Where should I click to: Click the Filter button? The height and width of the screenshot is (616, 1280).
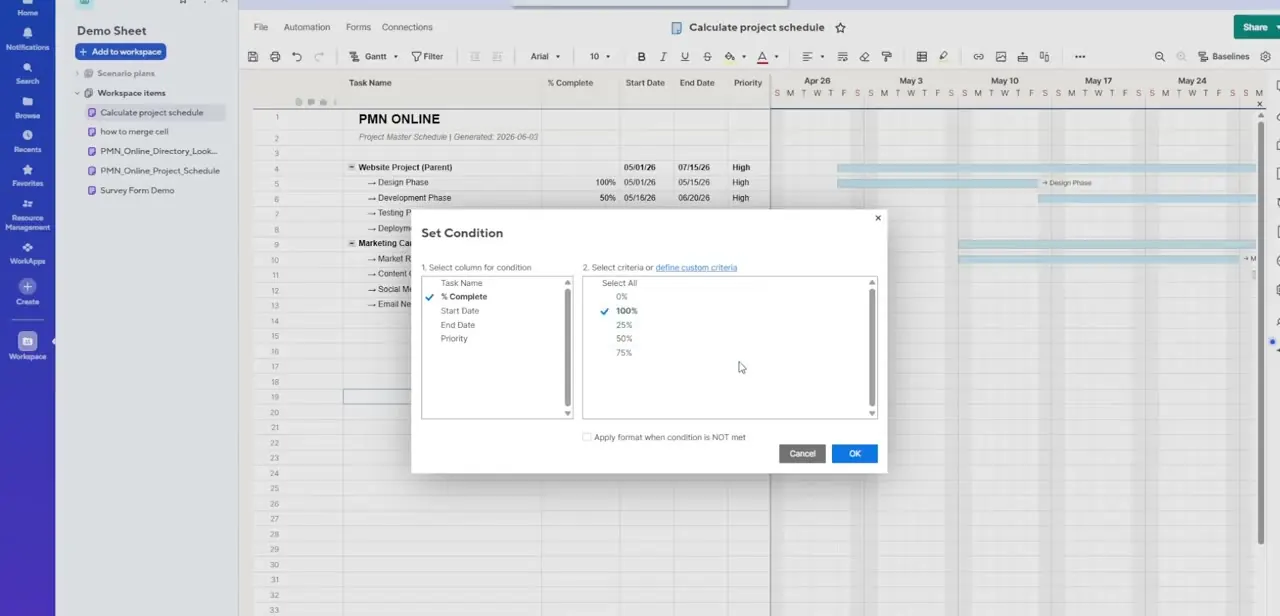click(x=427, y=57)
